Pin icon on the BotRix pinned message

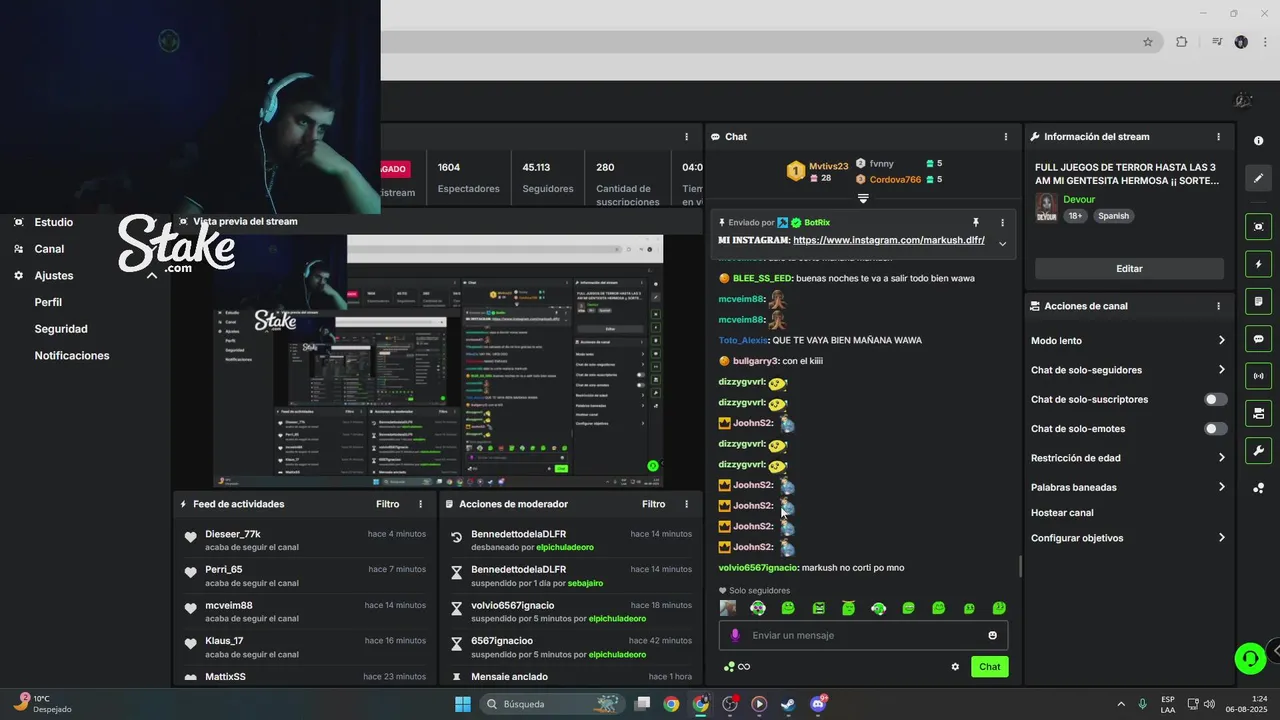tap(976, 222)
